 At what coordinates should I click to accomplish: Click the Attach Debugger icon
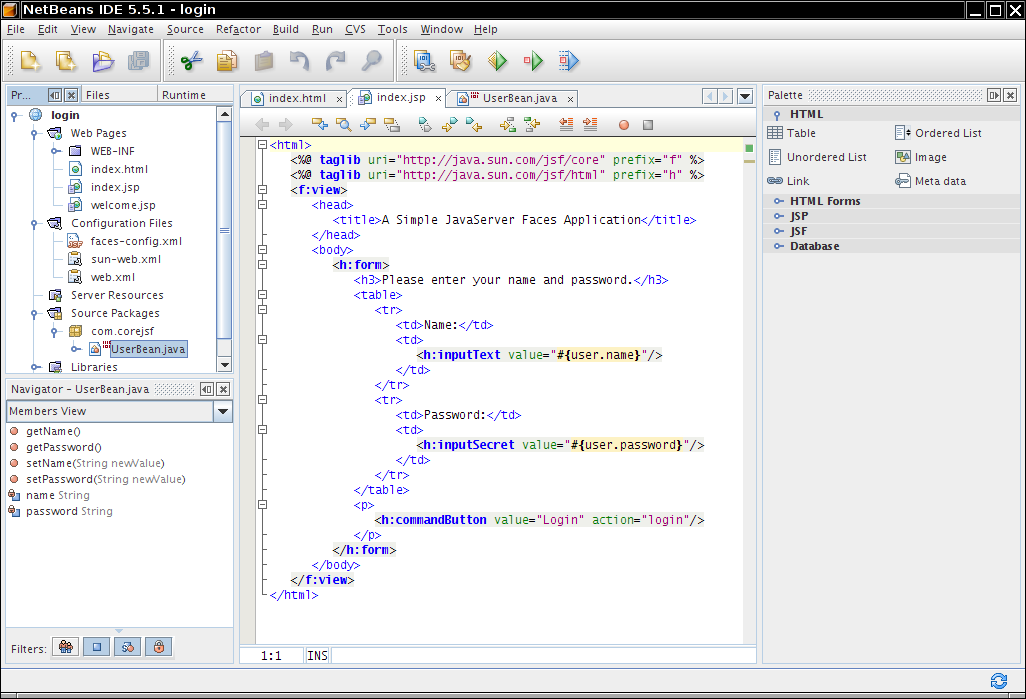tap(569, 61)
